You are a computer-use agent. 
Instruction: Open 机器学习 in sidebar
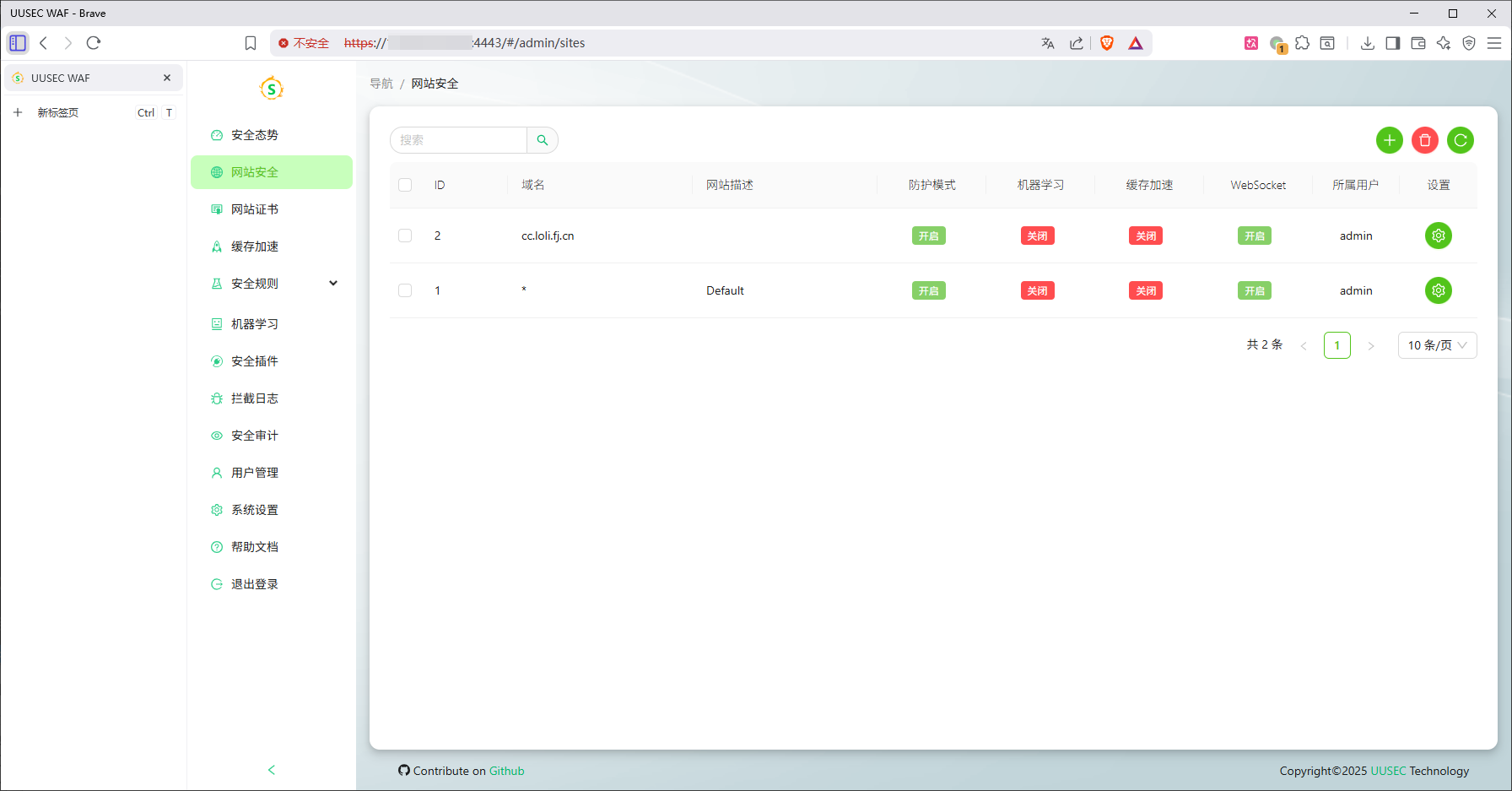[272, 324]
